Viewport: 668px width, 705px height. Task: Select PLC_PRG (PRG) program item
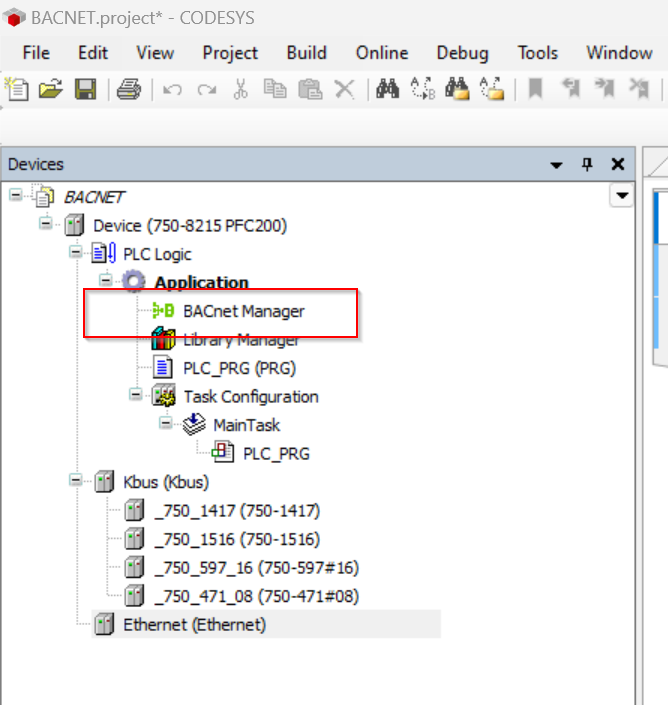[240, 368]
